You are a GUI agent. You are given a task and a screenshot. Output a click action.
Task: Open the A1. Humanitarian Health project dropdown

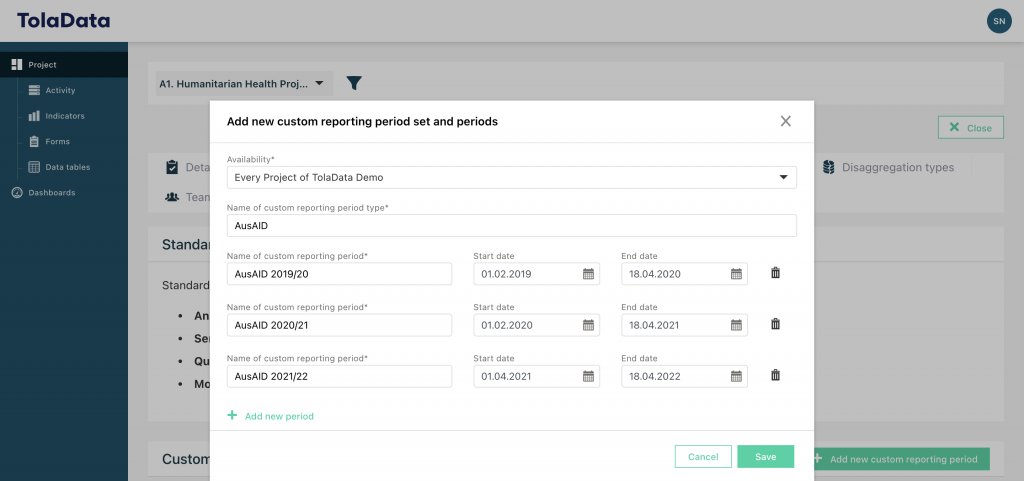(x=244, y=84)
